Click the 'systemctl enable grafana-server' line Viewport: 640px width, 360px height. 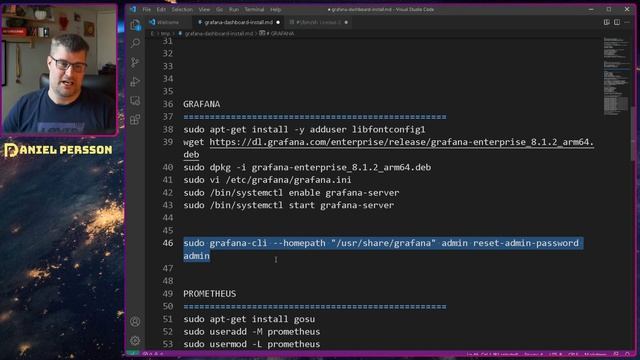click(291, 193)
